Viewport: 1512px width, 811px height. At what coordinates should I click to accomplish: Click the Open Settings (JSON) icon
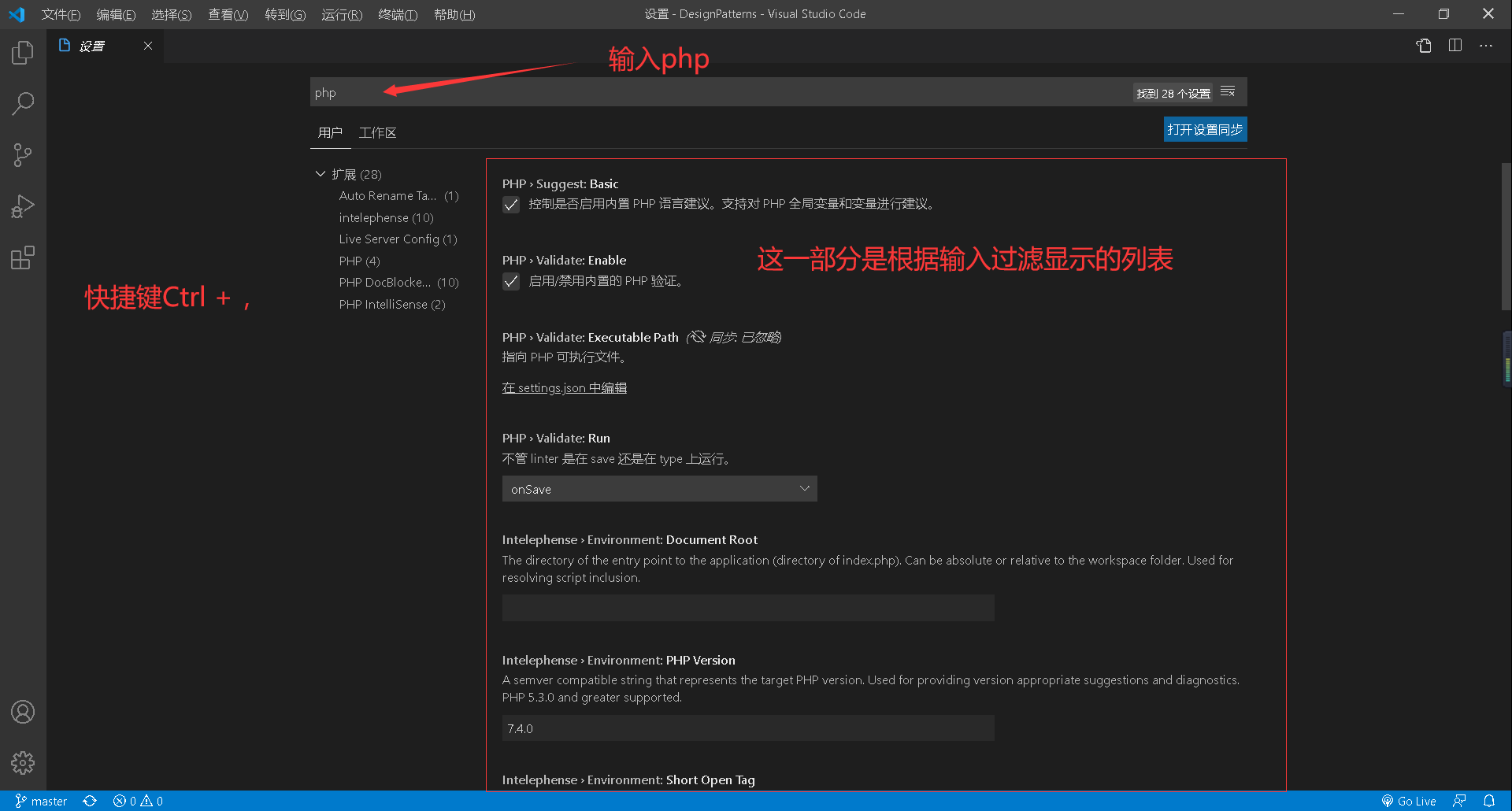click(1424, 46)
